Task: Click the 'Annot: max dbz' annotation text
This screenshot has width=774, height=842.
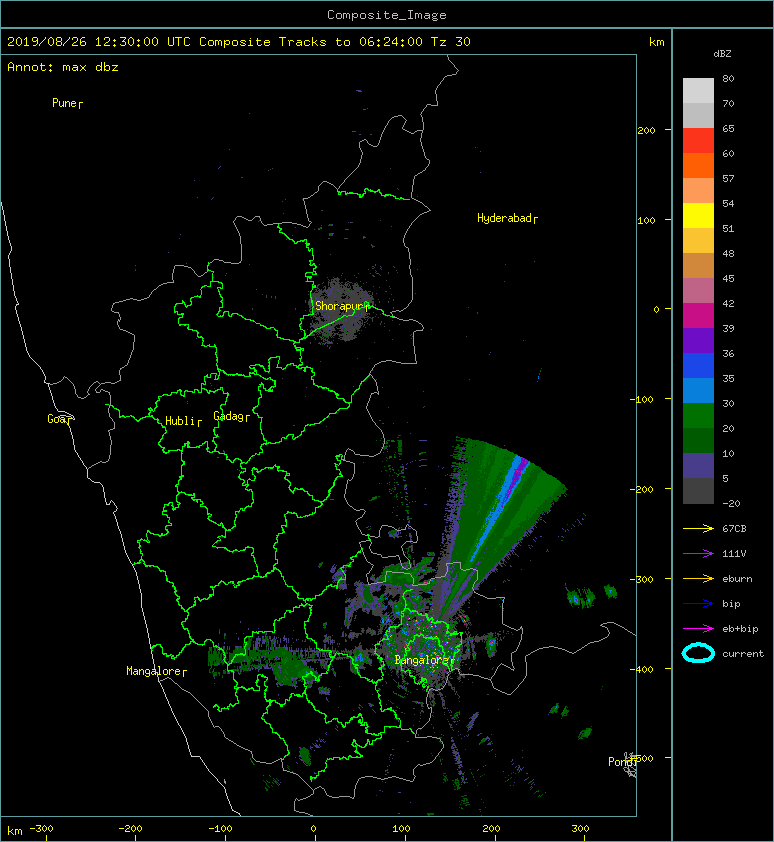Action: coord(63,67)
